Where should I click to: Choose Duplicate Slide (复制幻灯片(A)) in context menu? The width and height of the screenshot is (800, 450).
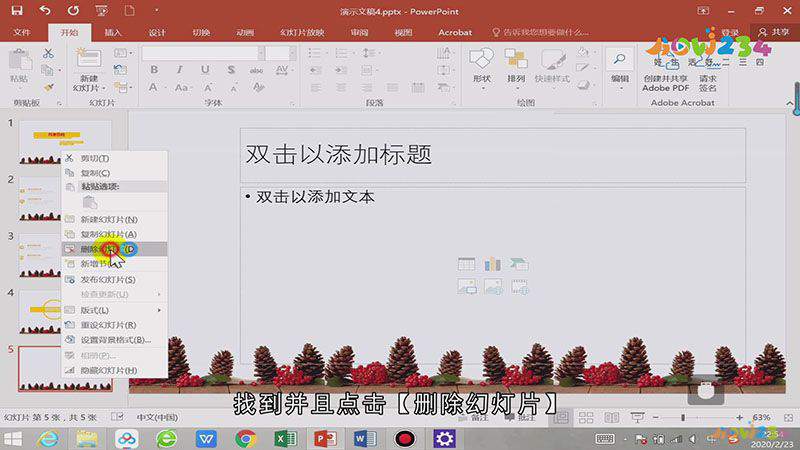(x=114, y=234)
